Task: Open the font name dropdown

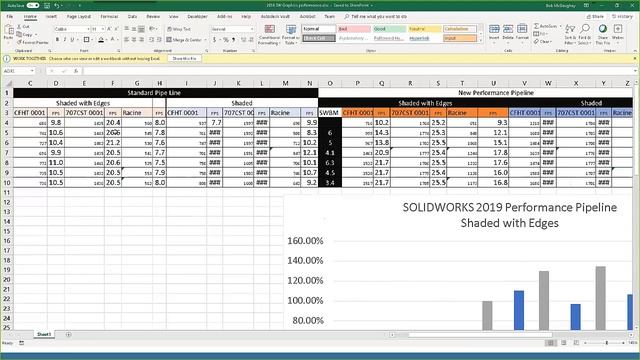Action: pos(88,29)
